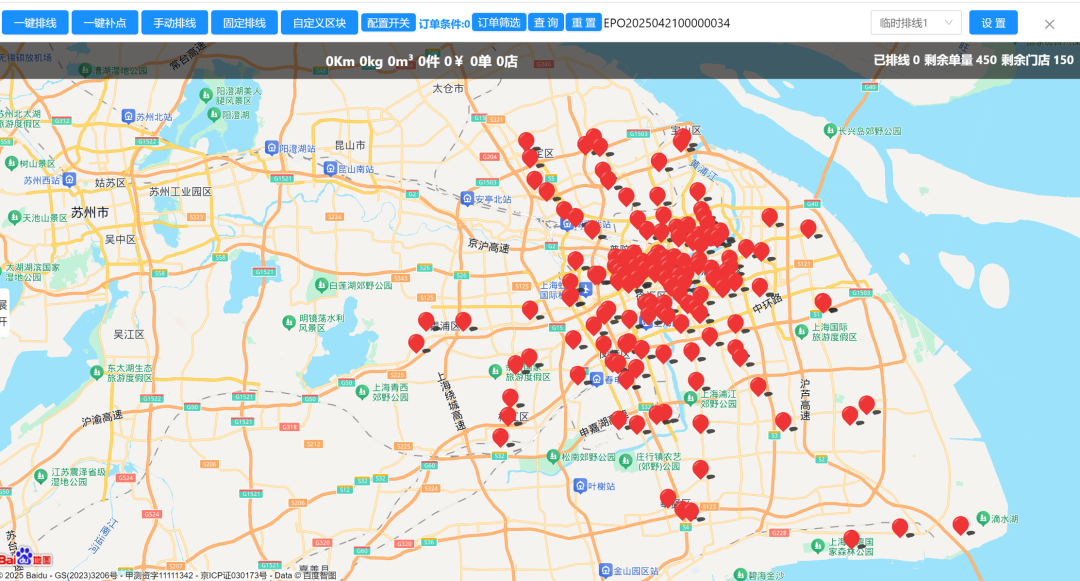The height and width of the screenshot is (581, 1080).
Task: Run 一键排线 one-click routing
Action: pos(35,23)
